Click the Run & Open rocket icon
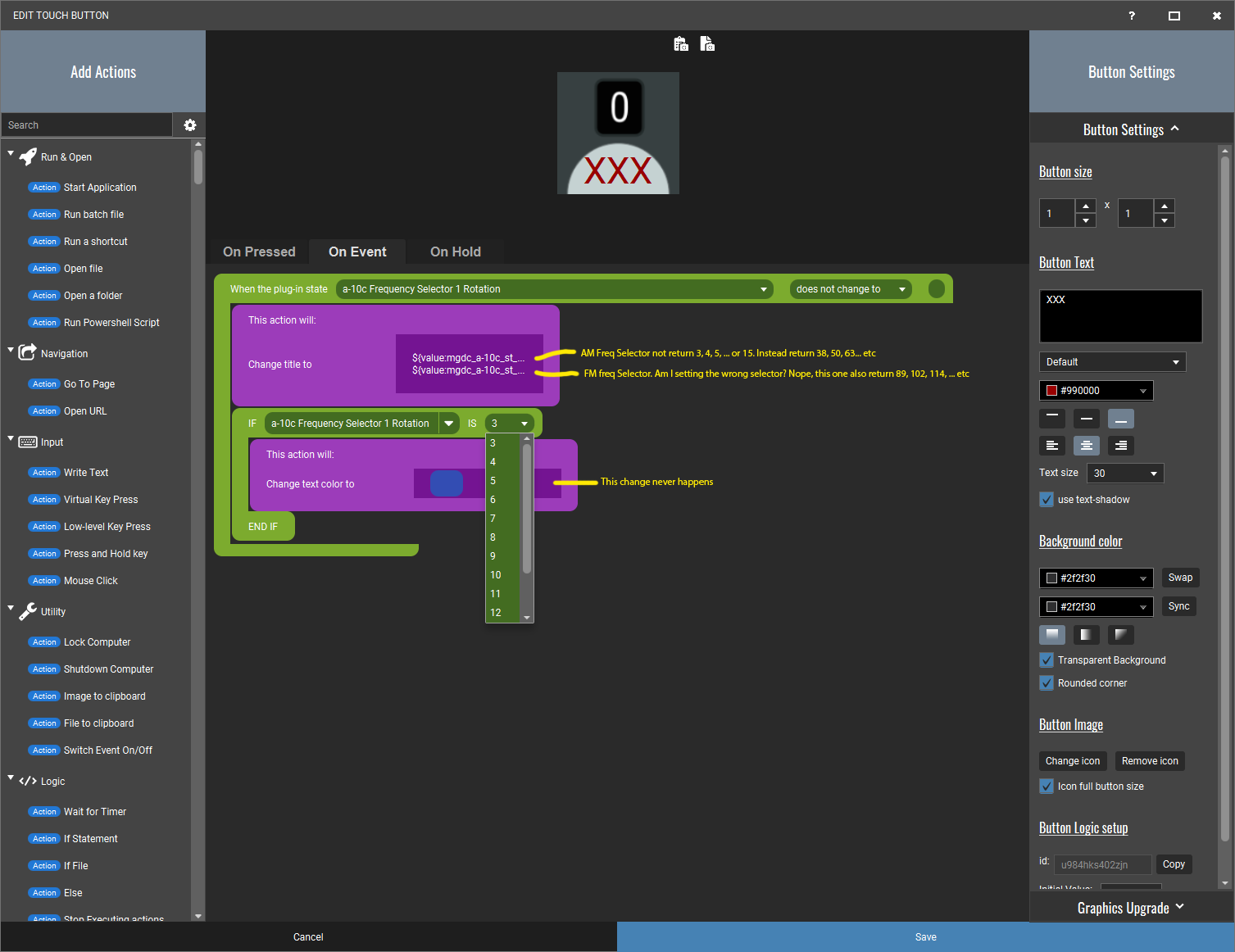 pos(28,156)
